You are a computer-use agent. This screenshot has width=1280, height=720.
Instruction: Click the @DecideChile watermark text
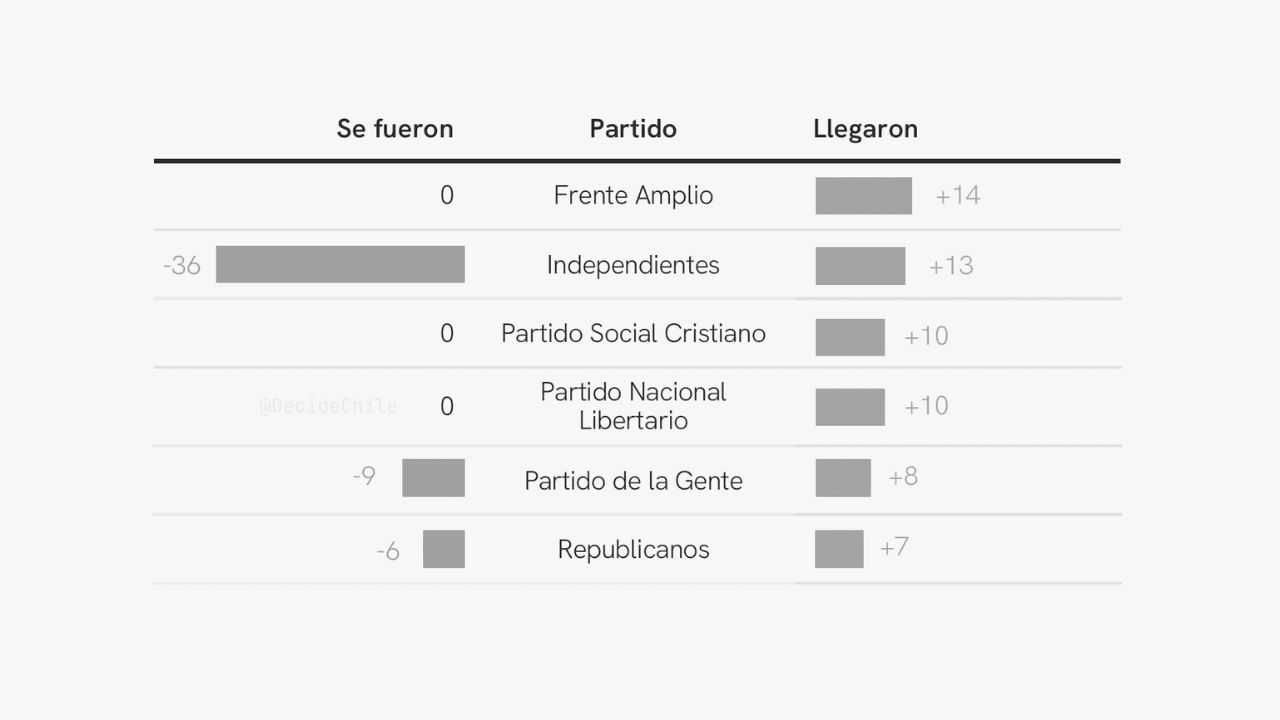[x=328, y=406]
